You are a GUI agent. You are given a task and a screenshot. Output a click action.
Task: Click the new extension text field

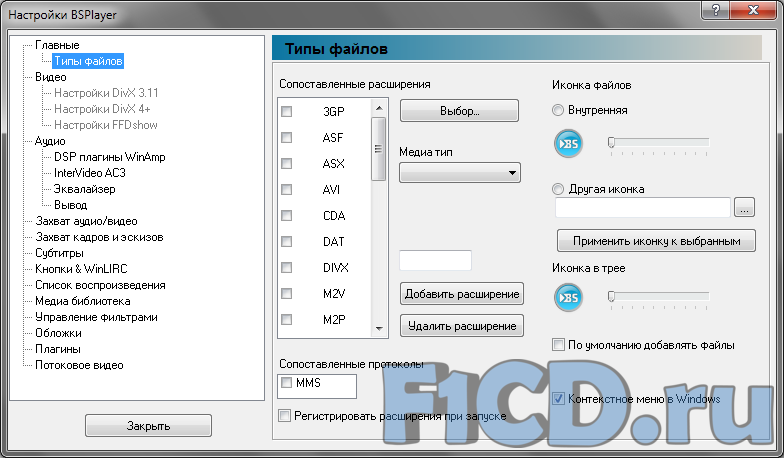pos(436,260)
